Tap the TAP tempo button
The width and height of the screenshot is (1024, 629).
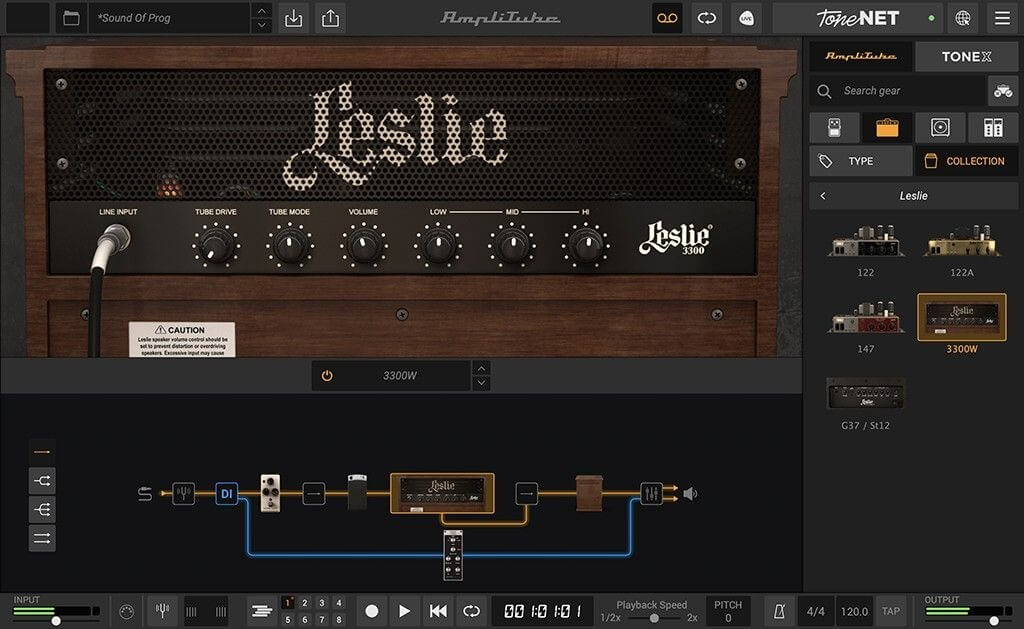click(890, 611)
